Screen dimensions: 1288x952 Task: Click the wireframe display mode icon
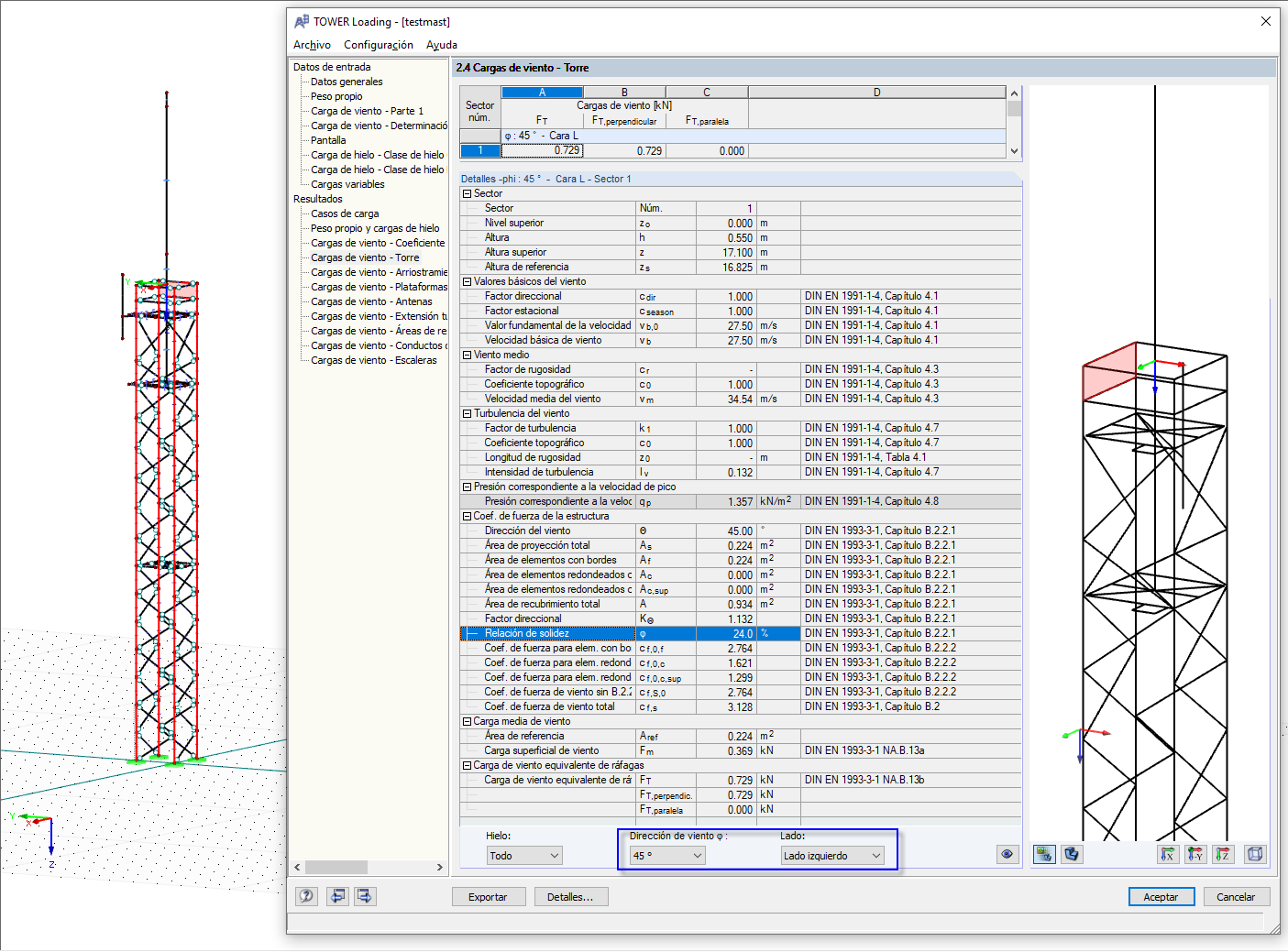pyautogui.click(x=1043, y=854)
